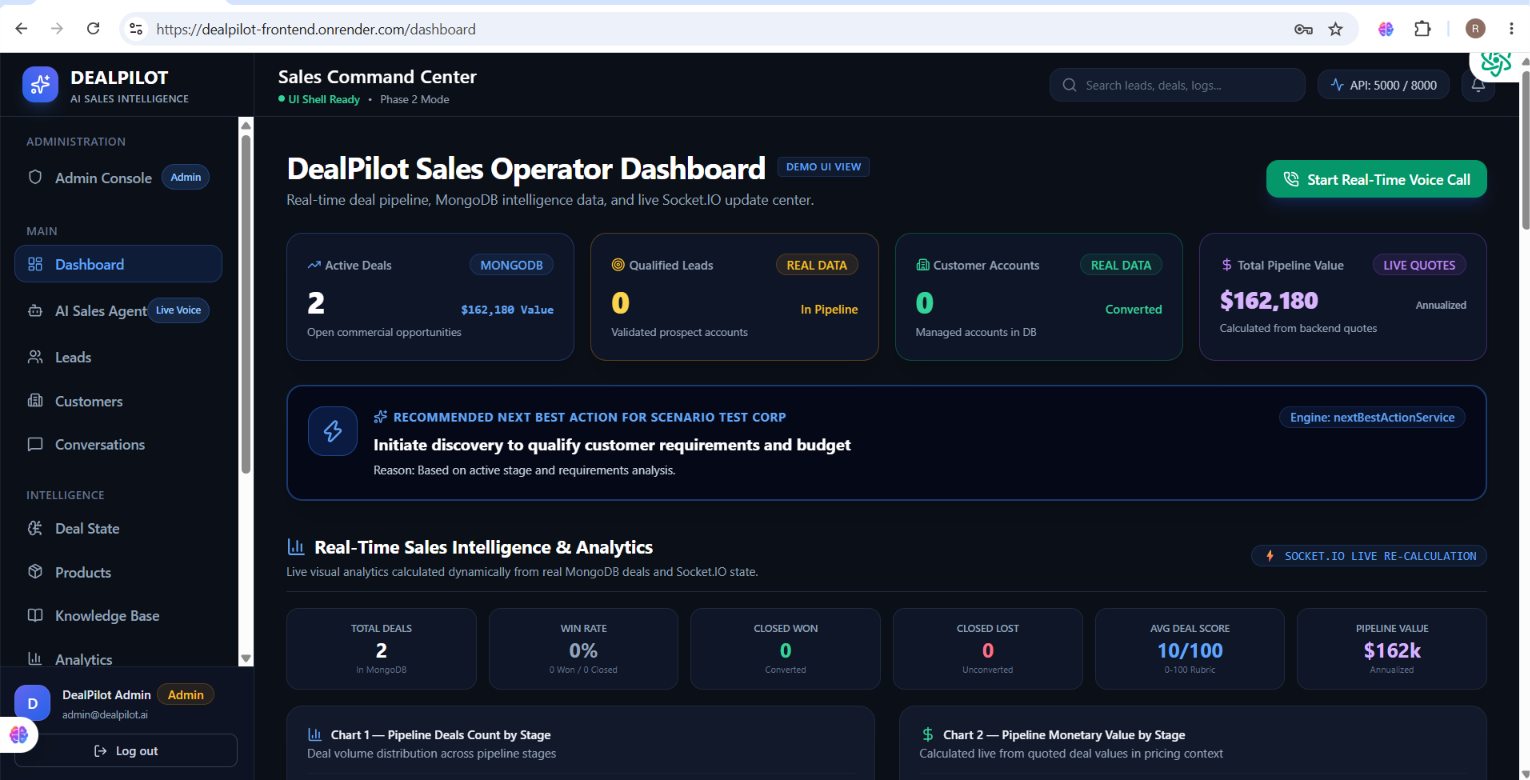The image size is (1530, 780).
Task: Click the Customers building icon in sidebar
Action: (x=35, y=401)
